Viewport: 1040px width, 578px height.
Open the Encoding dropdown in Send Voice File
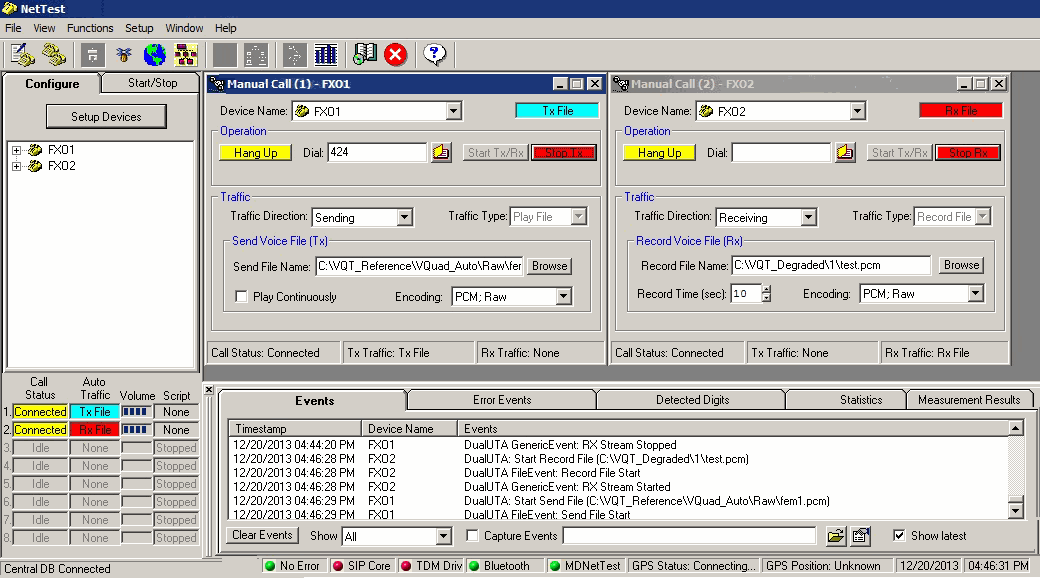pos(563,297)
